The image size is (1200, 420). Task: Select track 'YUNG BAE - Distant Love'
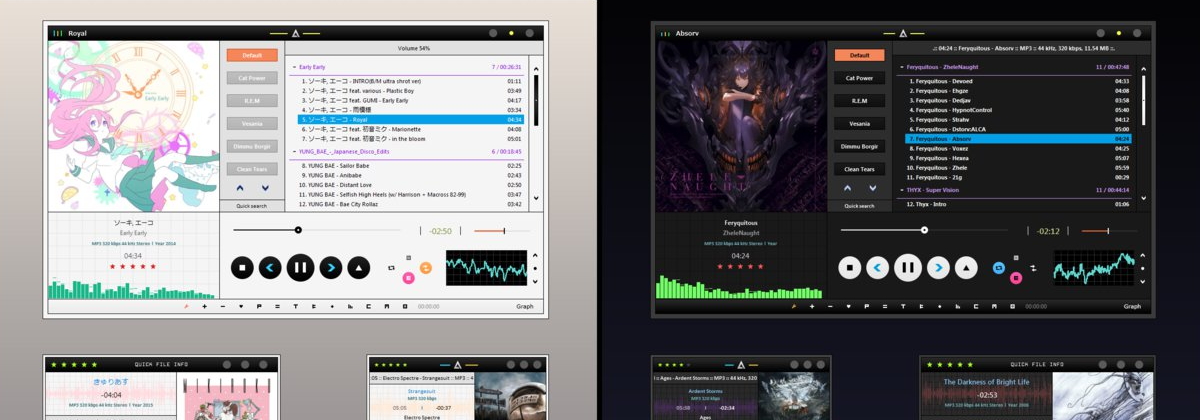[411, 185]
